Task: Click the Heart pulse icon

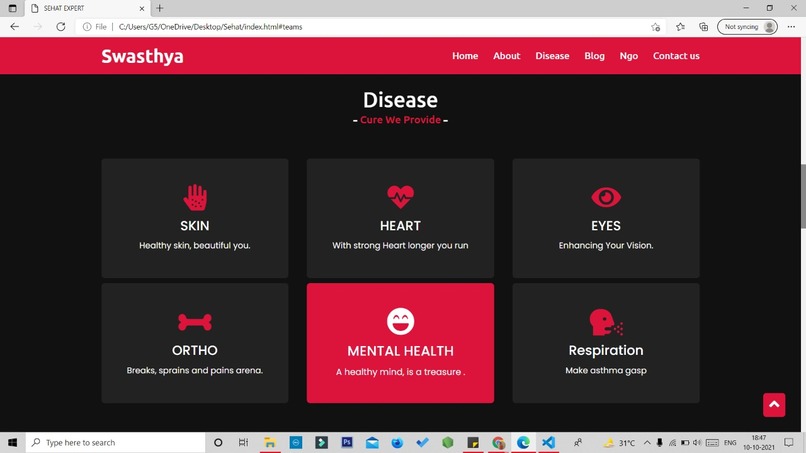Action: click(400, 196)
